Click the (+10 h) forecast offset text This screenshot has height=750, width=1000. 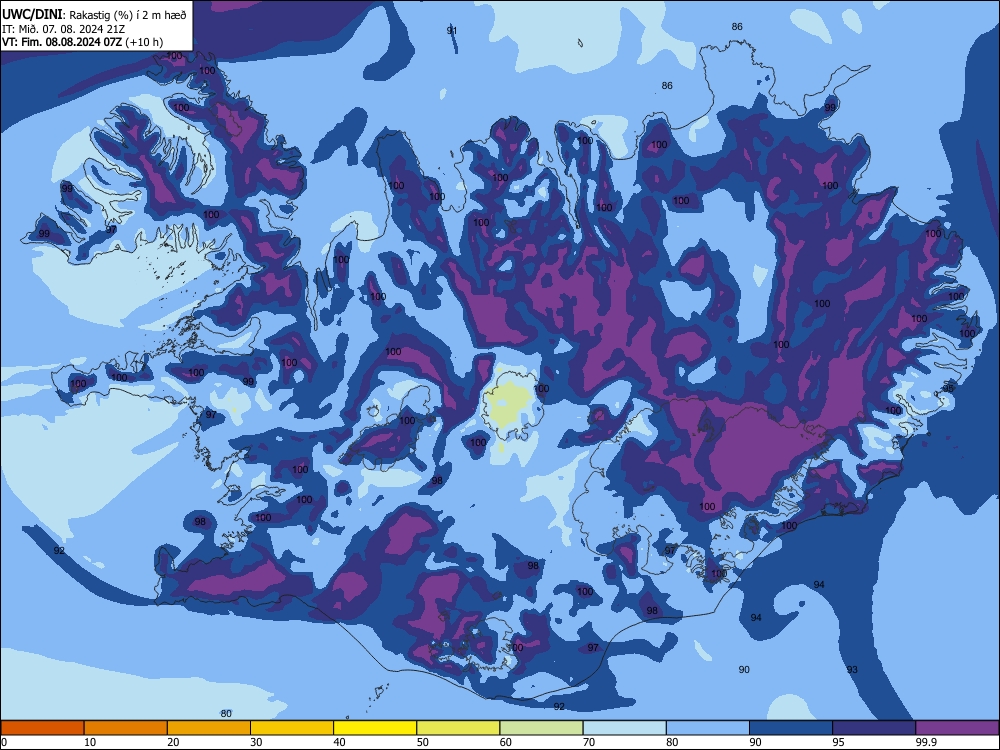pyautogui.click(x=144, y=42)
